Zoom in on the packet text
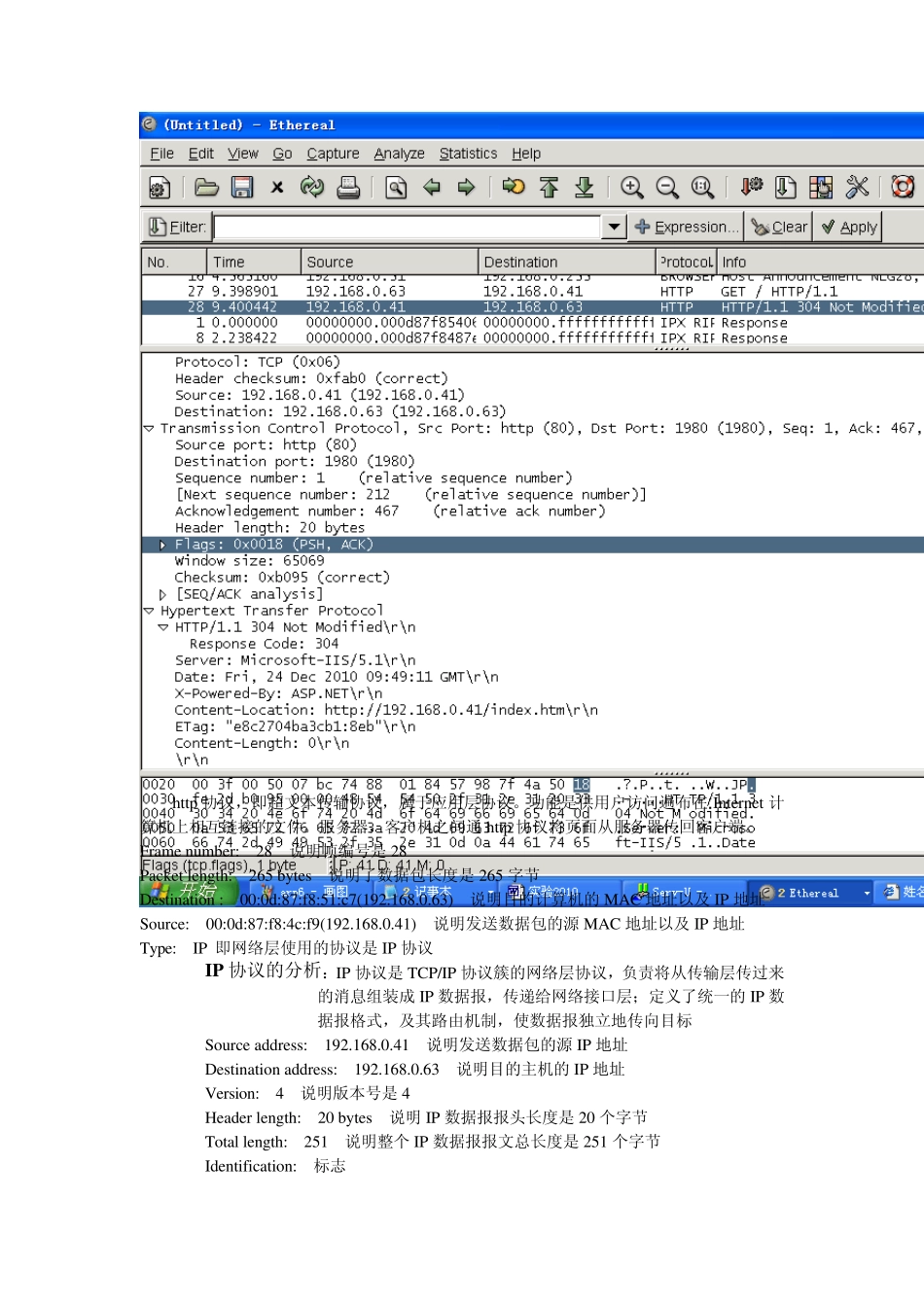 (x=632, y=188)
